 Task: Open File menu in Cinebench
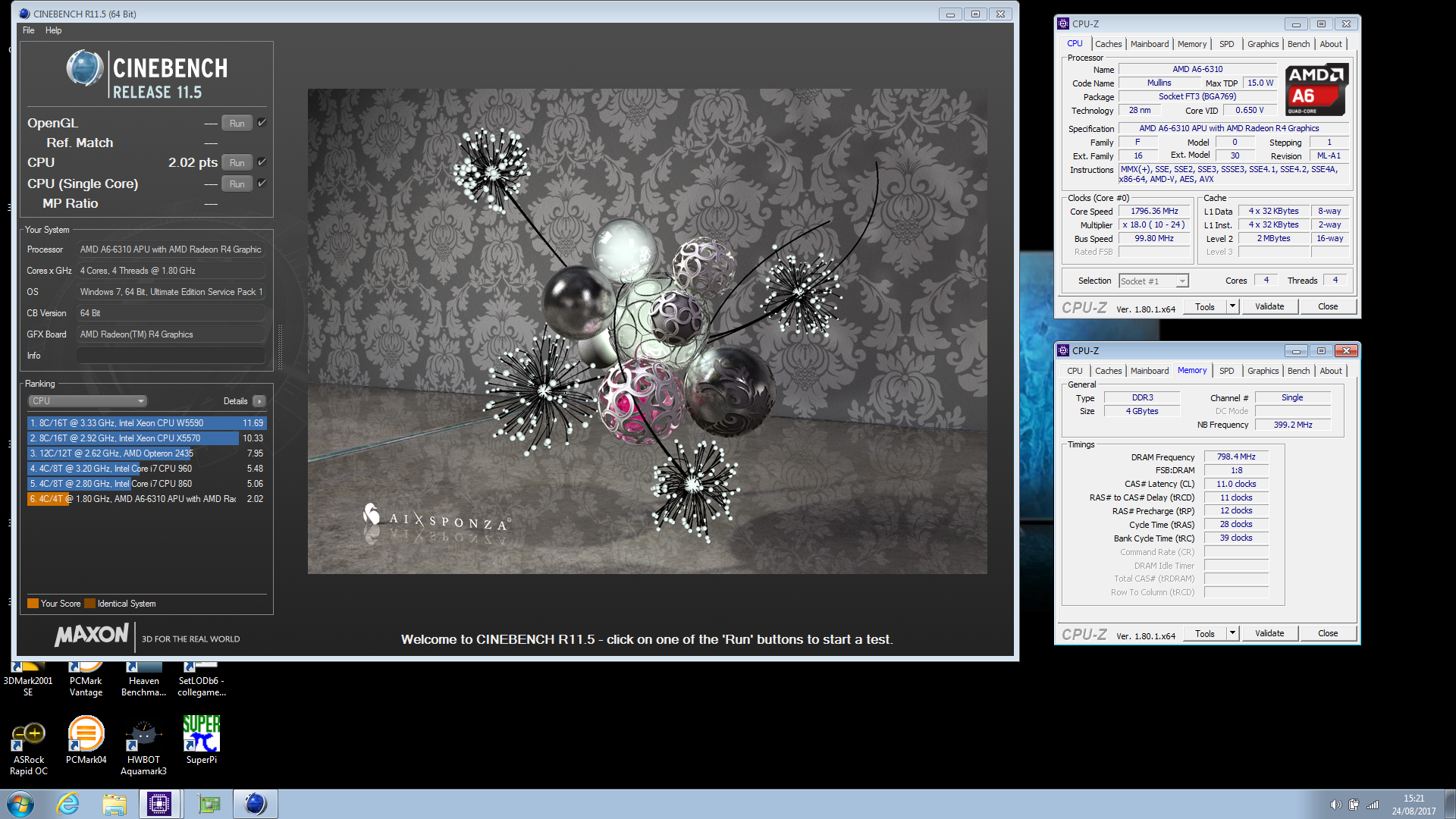[29, 30]
